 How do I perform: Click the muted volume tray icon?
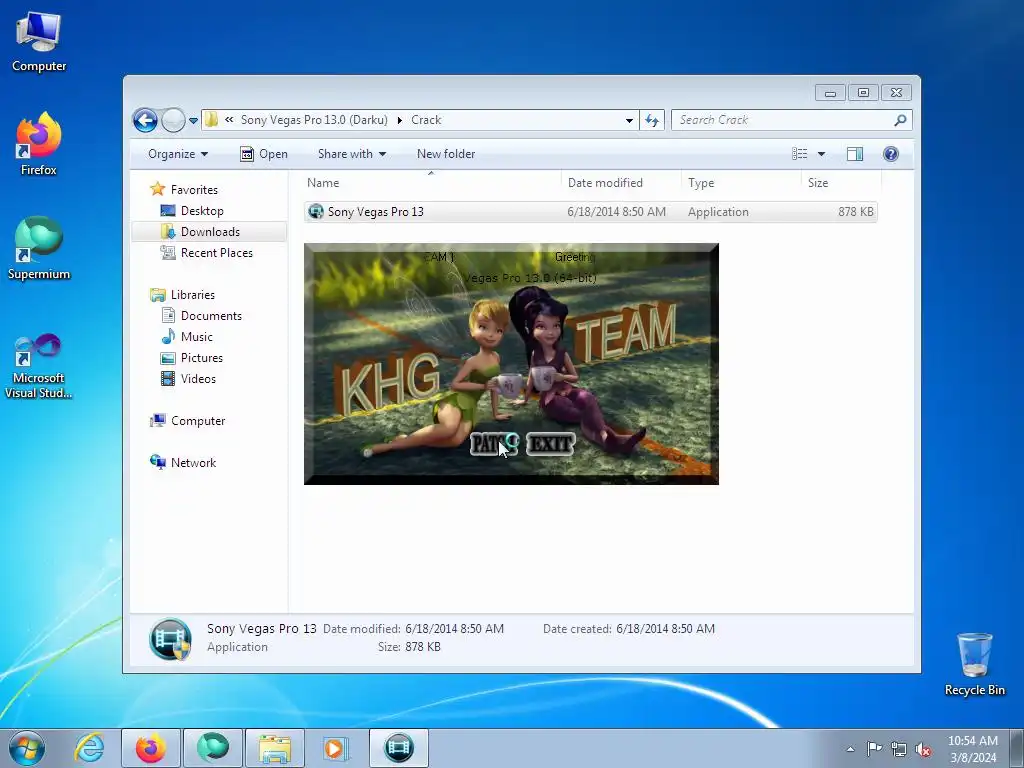coord(923,749)
